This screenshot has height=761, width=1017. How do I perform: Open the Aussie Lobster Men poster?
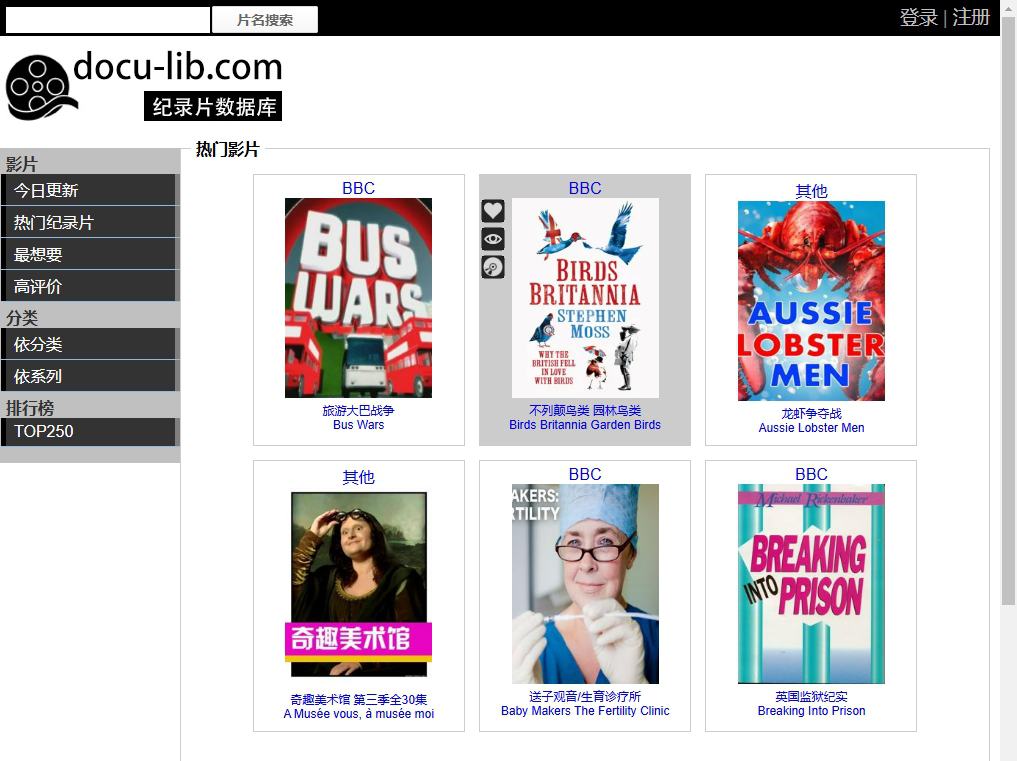811,301
